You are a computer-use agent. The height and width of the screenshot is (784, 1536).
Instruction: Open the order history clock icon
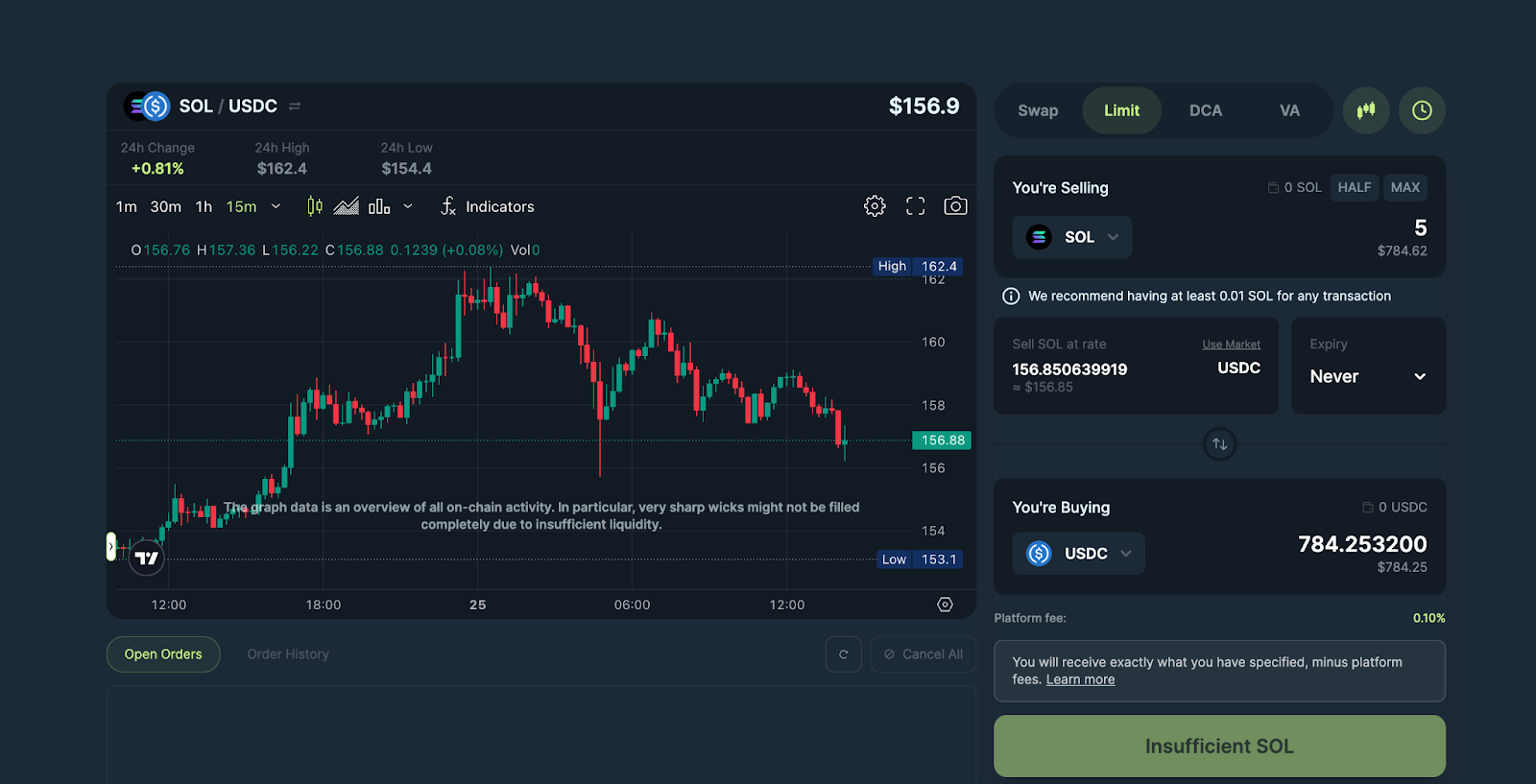1422,110
